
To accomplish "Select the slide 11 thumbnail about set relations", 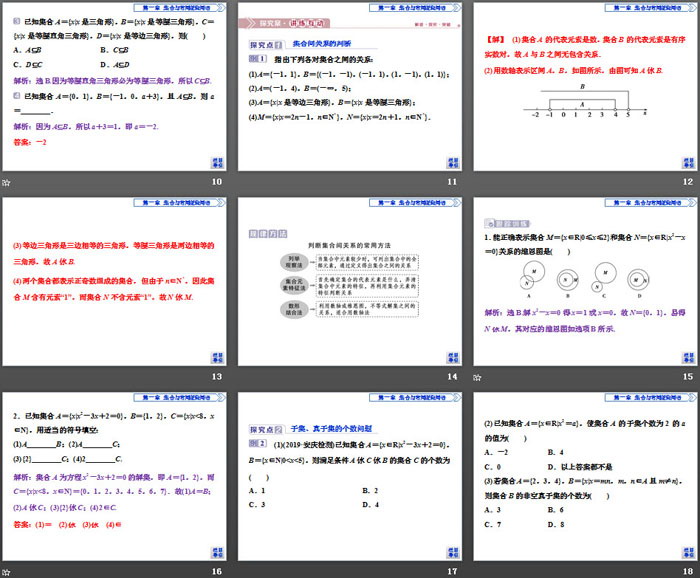I will click(350, 87).
